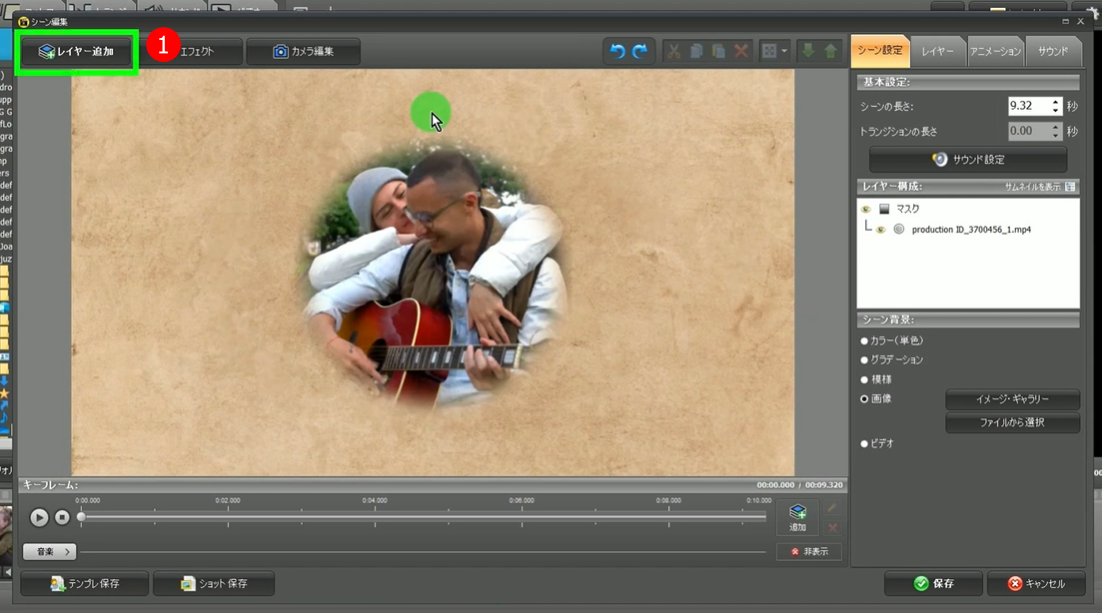Click the green up arrow to move layer up
Viewport: 1102px width, 613px height.
pos(830,51)
